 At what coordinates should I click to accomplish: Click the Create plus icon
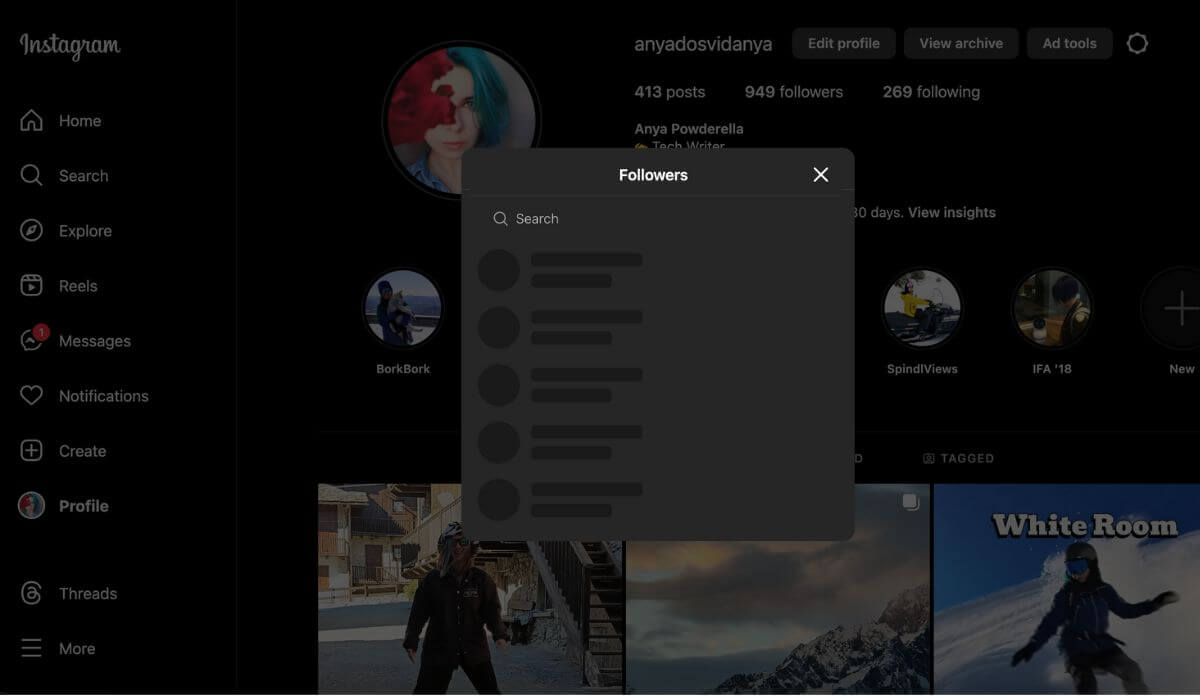pos(32,451)
